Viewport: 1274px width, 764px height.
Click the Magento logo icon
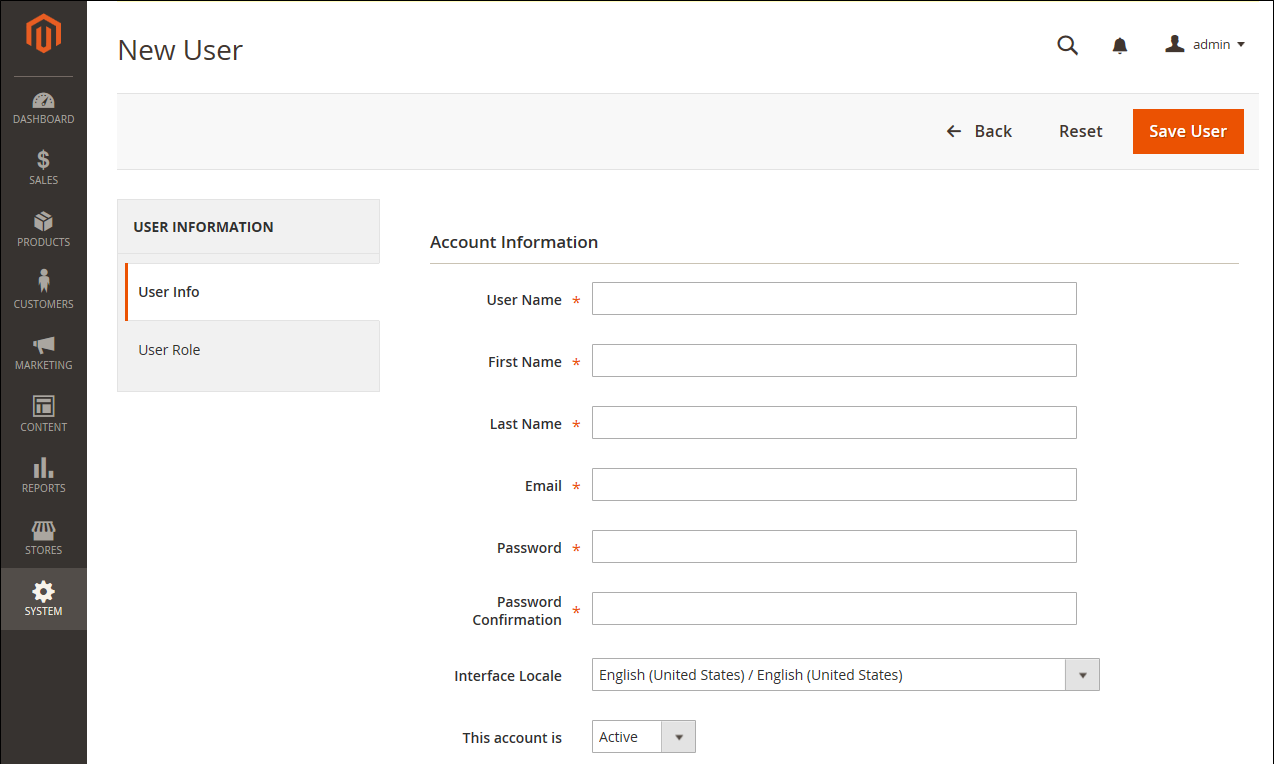coord(43,35)
